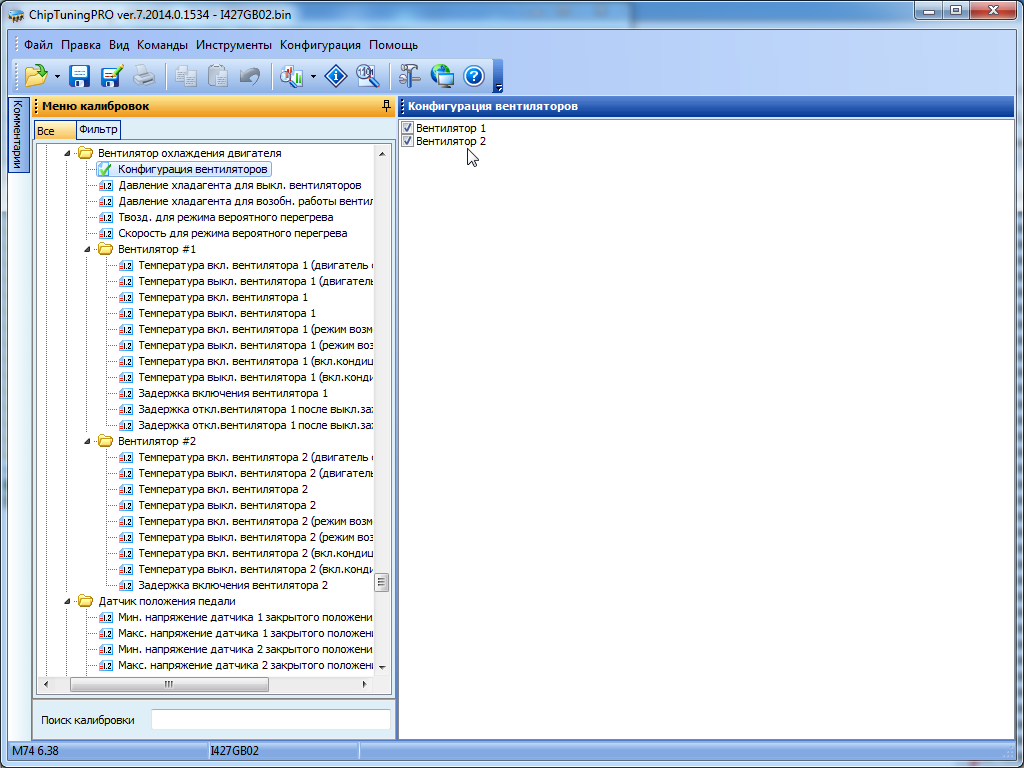Click the globe with monitor icon
1024x768 pixels.
442,76
